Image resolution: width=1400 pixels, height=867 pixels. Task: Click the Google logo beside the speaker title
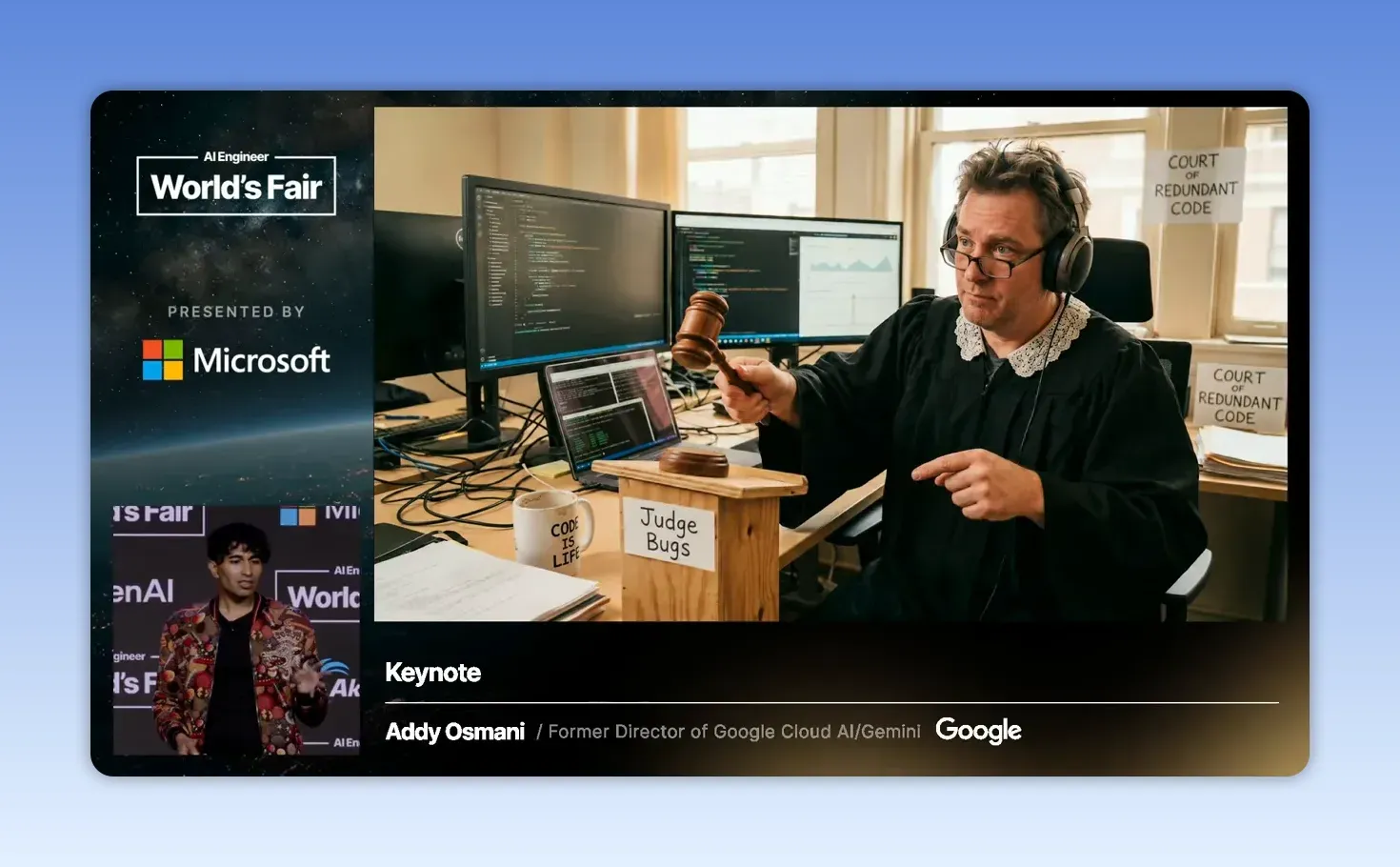(978, 731)
